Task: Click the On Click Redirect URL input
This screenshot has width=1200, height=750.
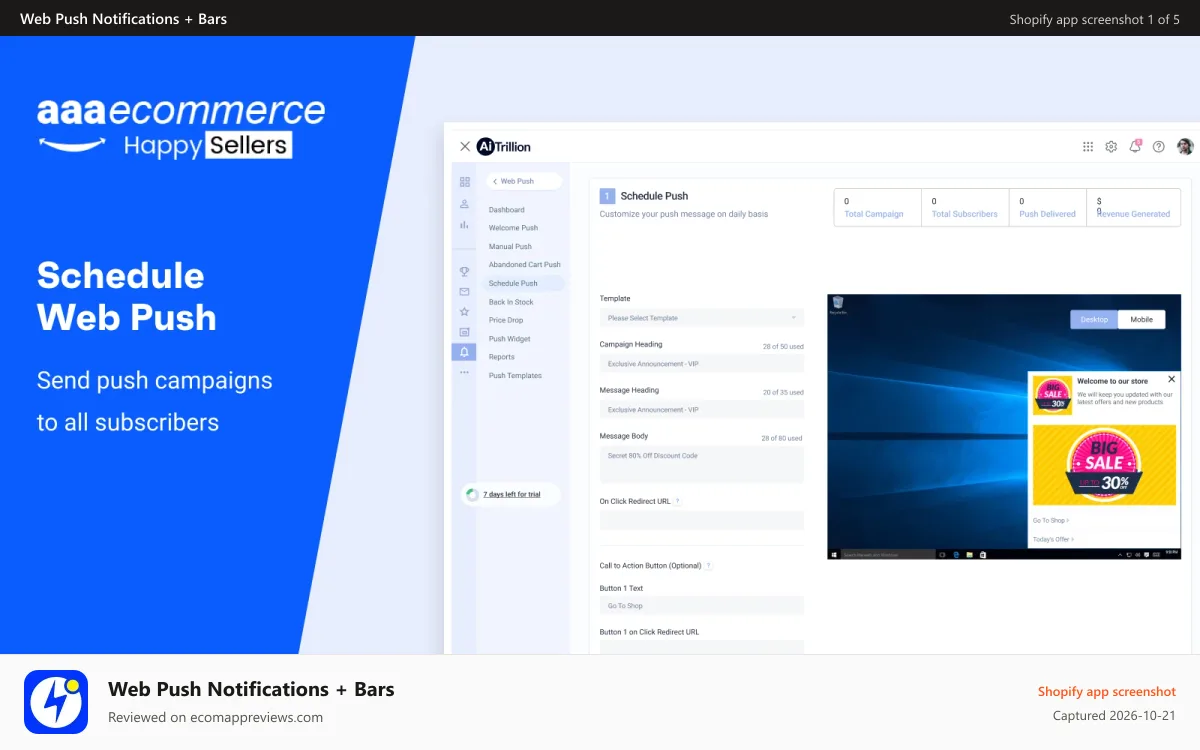Action: (702, 520)
